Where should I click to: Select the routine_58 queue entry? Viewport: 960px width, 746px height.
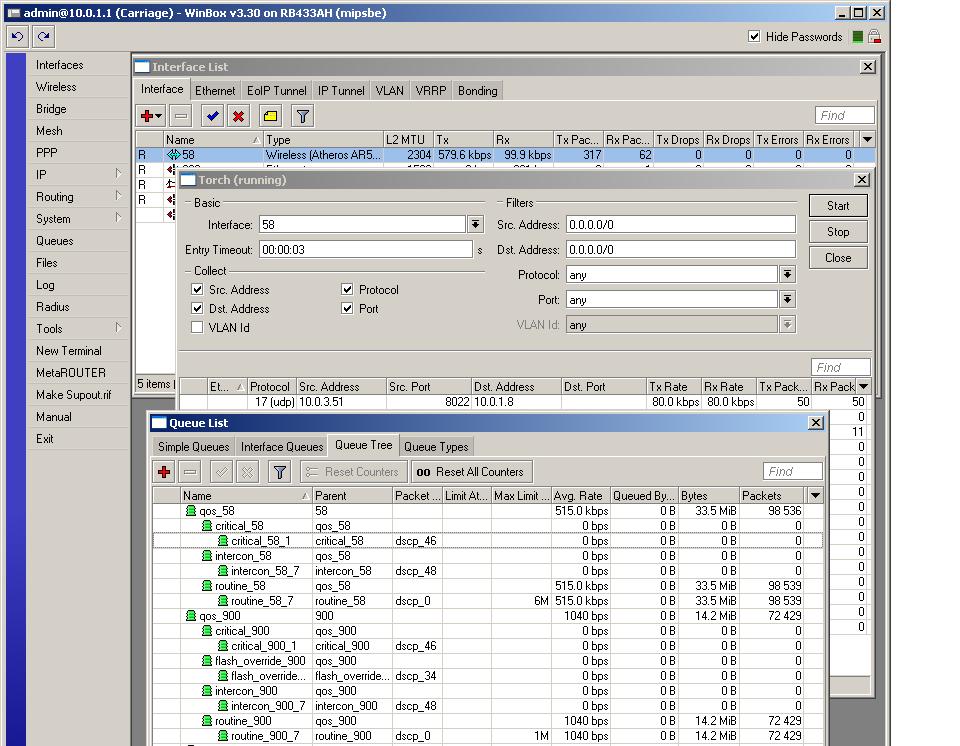point(240,586)
